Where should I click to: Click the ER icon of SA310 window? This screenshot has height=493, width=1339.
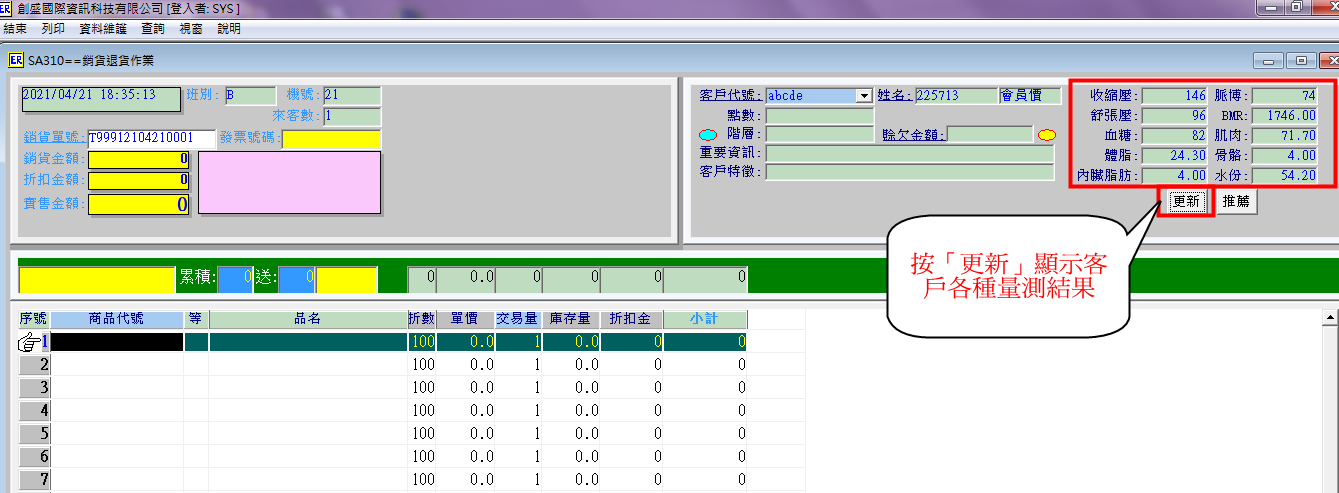(16, 60)
